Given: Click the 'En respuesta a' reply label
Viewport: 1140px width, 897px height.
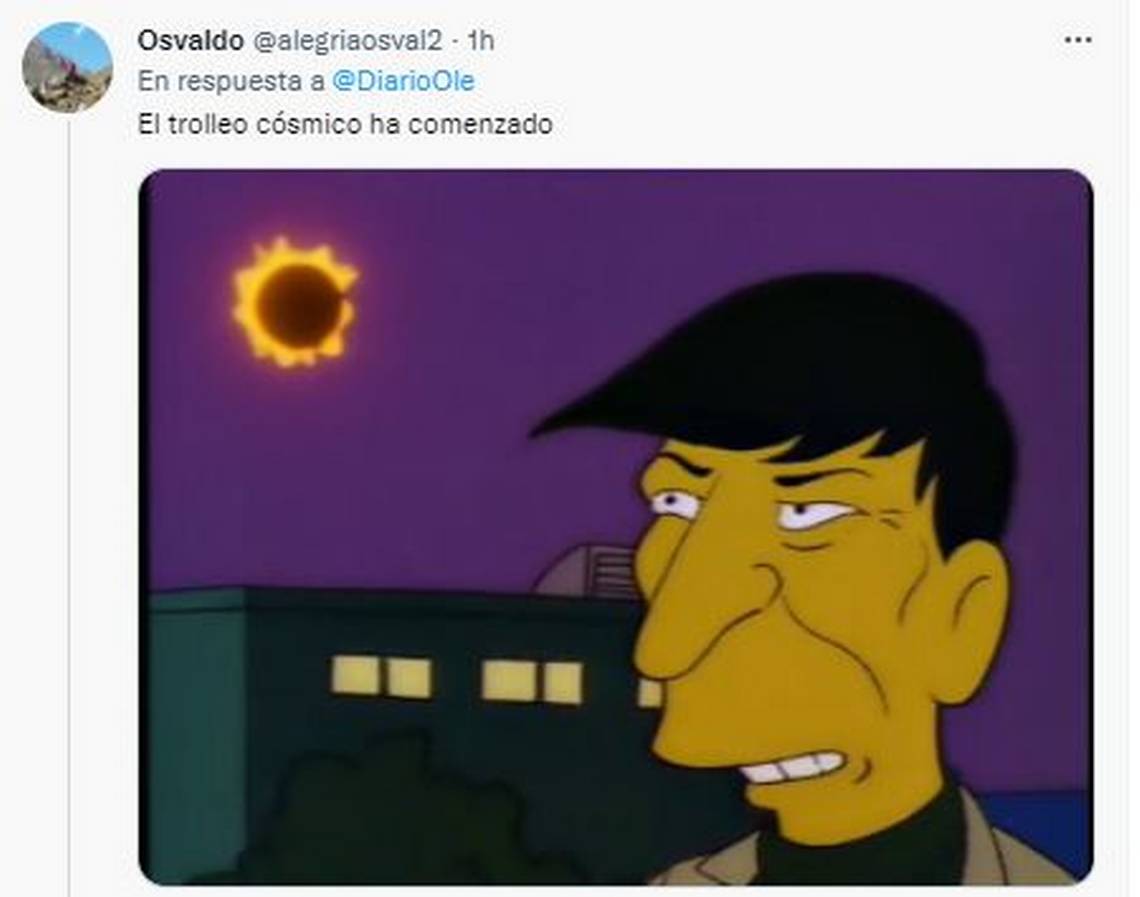Looking at the screenshot, I should click(231, 81).
